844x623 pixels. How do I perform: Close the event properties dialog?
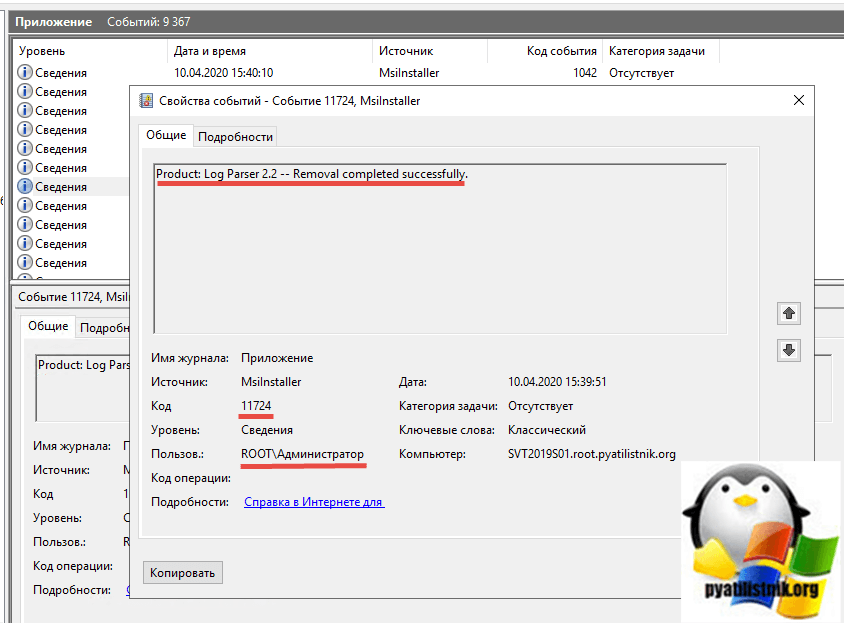click(798, 100)
